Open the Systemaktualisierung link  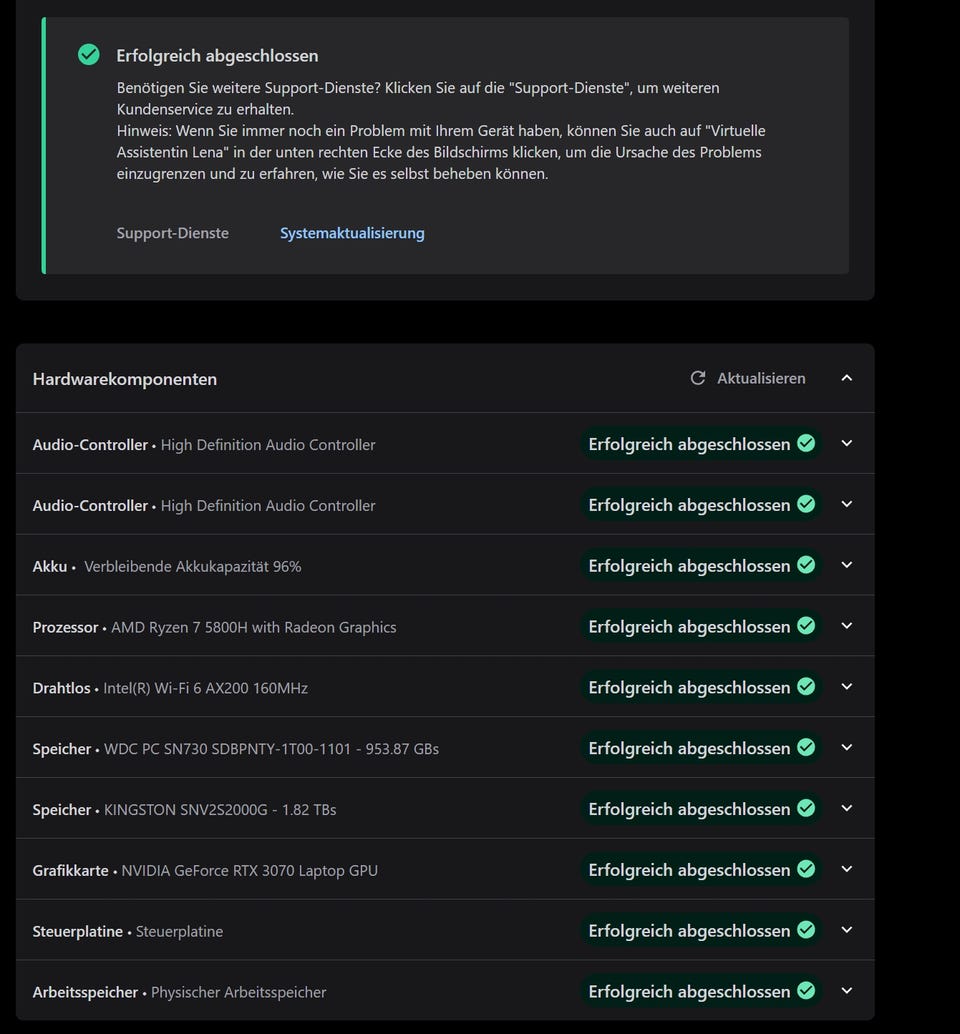(352, 233)
